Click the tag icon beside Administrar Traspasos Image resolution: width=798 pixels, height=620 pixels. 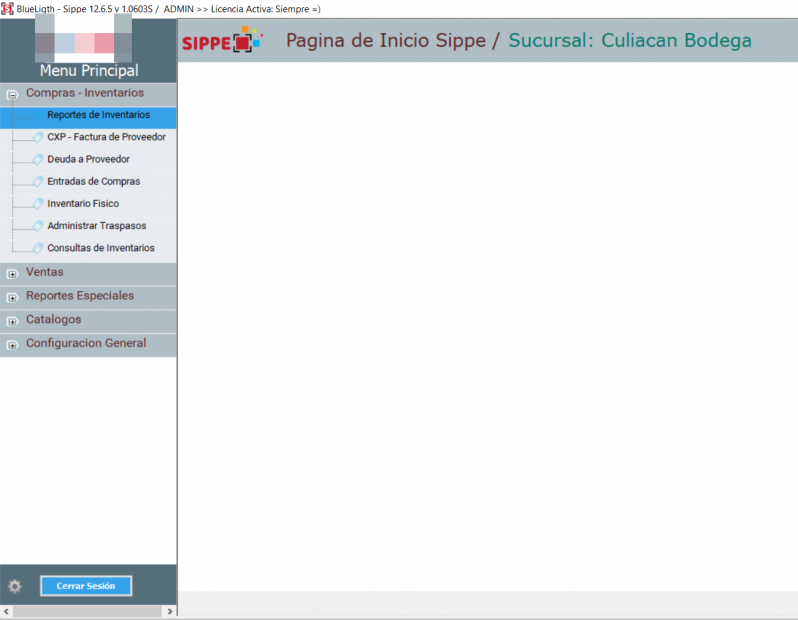pyautogui.click(x=38, y=226)
